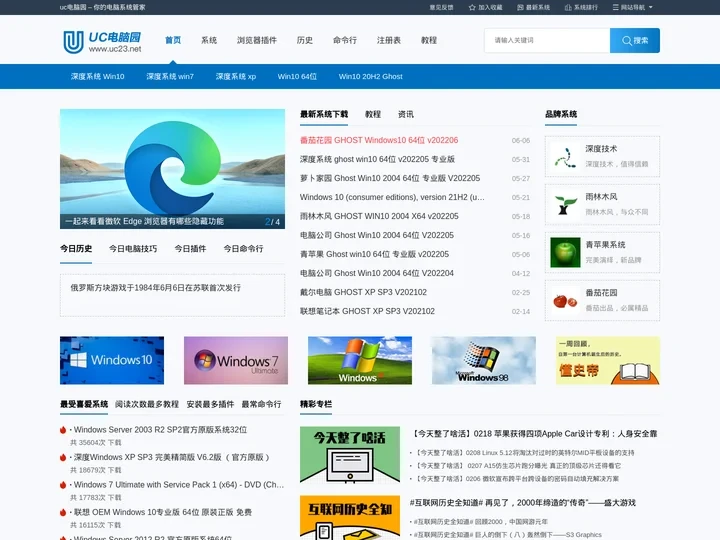Click the 雨林木风 sprout brand icon
720x540 pixels.
click(565, 205)
